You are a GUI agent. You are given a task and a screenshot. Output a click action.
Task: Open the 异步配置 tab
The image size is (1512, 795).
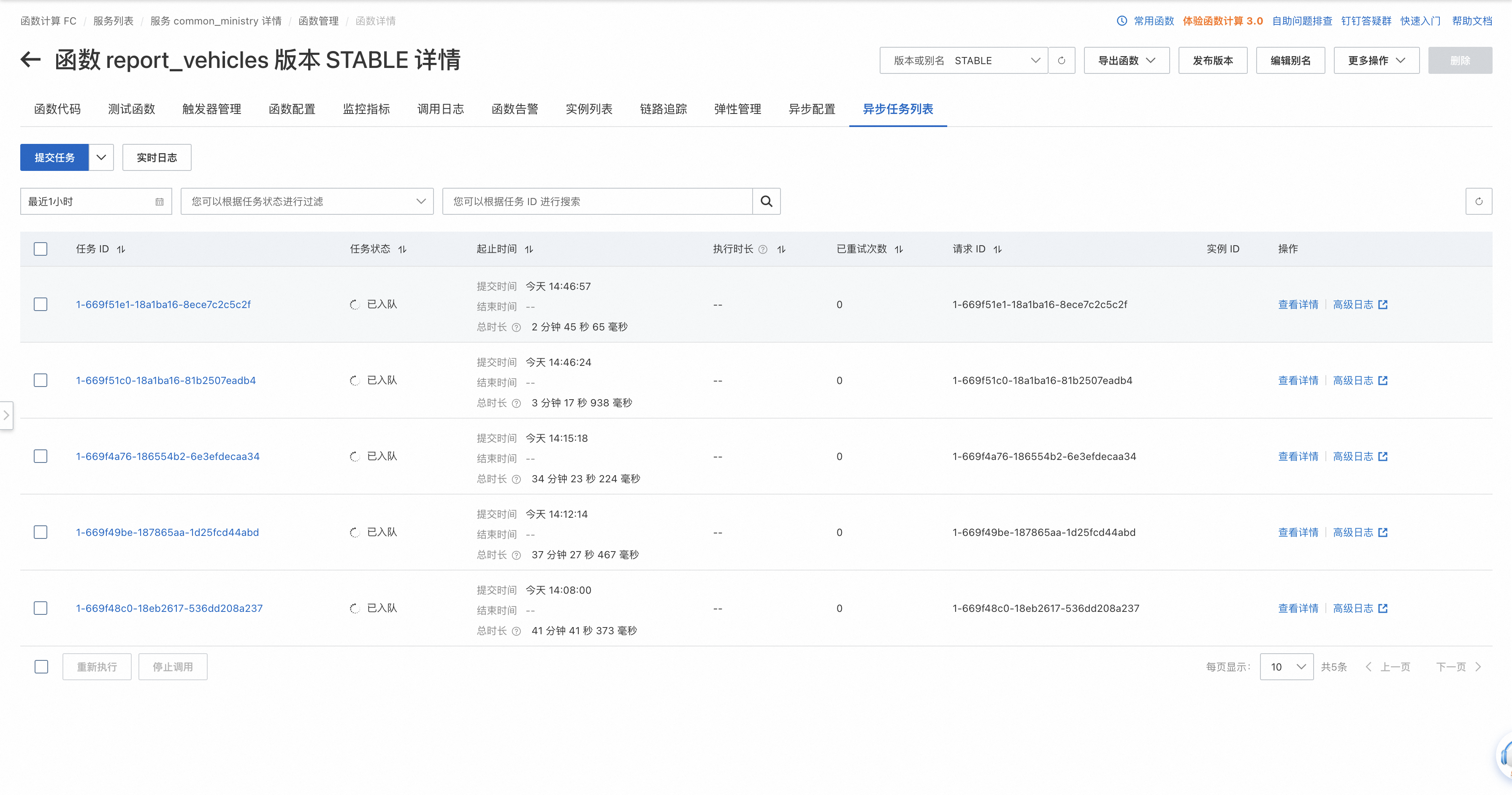click(812, 109)
